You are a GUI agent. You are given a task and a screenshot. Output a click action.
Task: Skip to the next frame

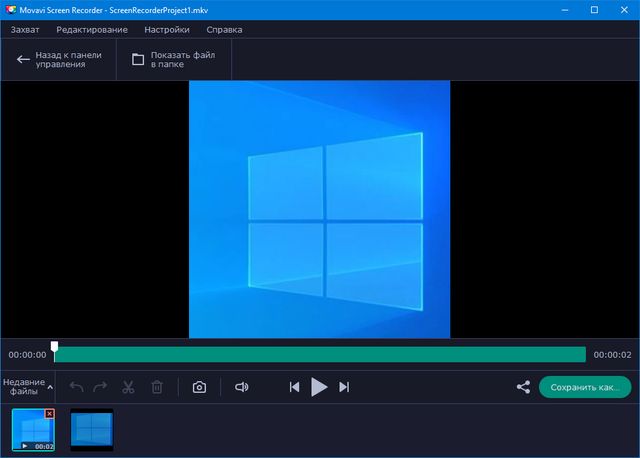coord(344,387)
